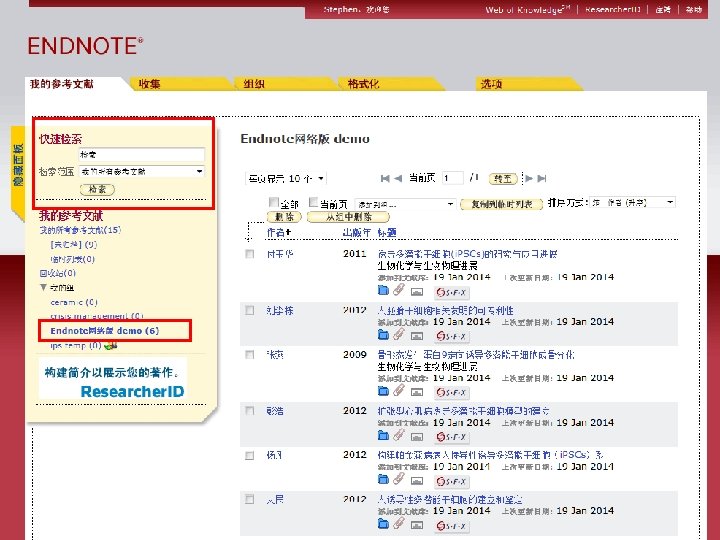Open folder icon on the 2009 reference
Viewport: 720px width, 540px height.
pyautogui.click(x=383, y=391)
